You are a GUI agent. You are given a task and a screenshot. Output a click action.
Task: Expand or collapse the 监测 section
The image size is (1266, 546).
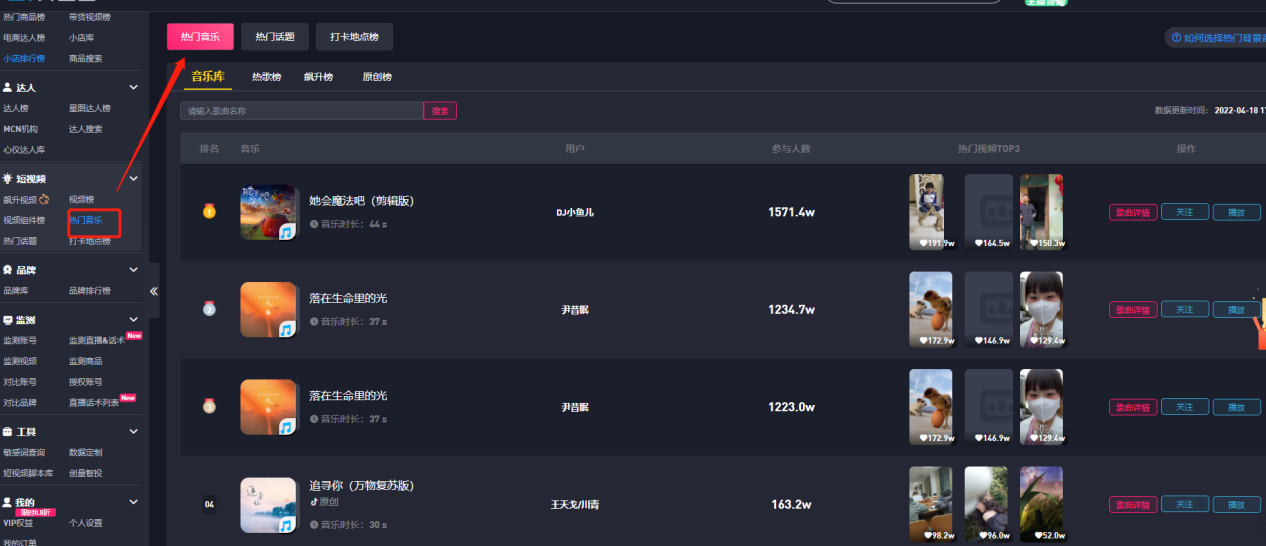coord(134,320)
